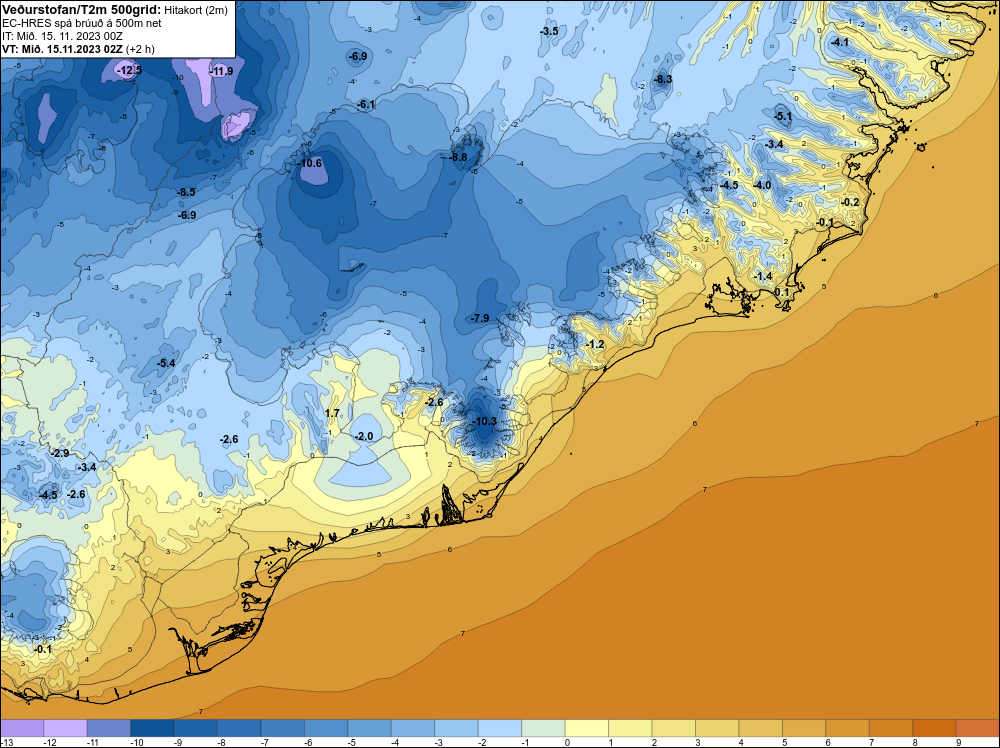Click the 0.1 temperature label near the coast
The height and width of the screenshot is (748, 1000).
tap(781, 292)
